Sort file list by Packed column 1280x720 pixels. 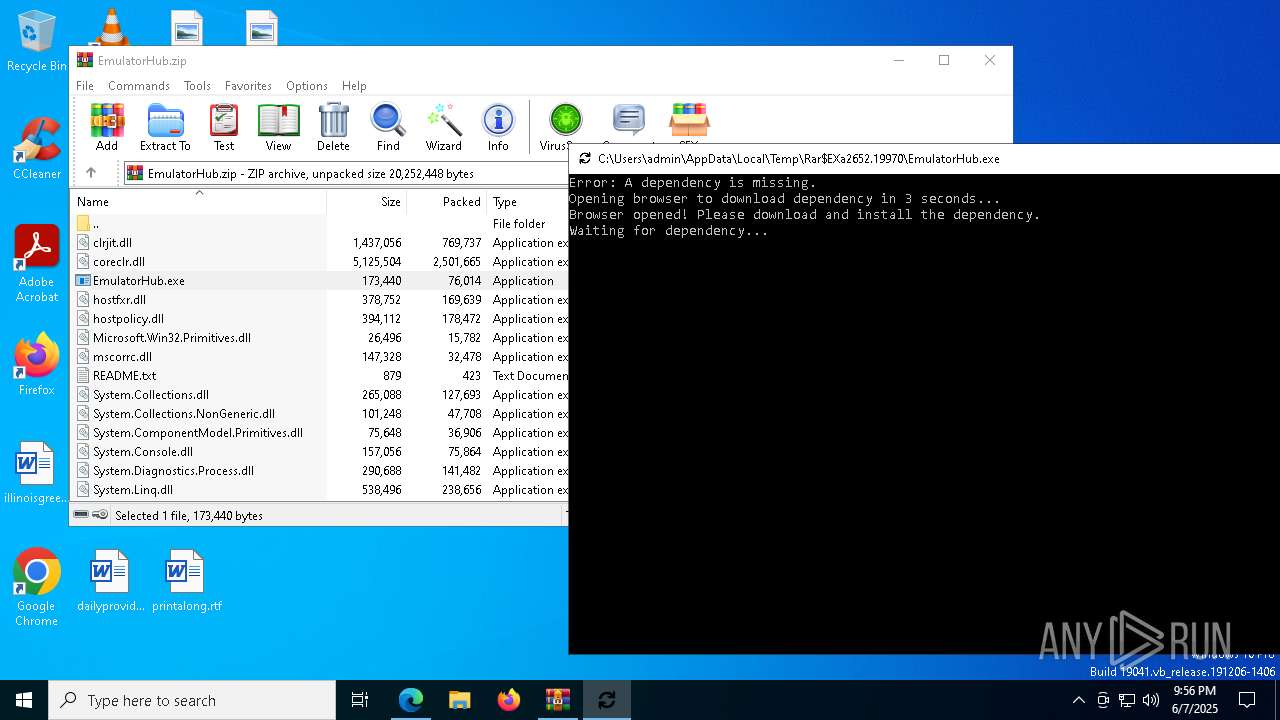447,201
